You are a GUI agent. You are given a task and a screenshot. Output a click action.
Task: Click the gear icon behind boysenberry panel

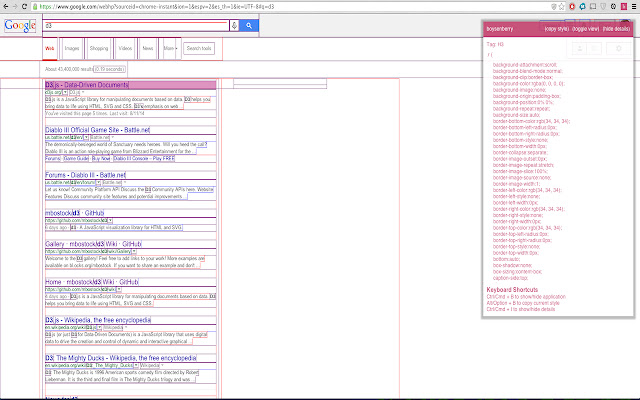619,49
